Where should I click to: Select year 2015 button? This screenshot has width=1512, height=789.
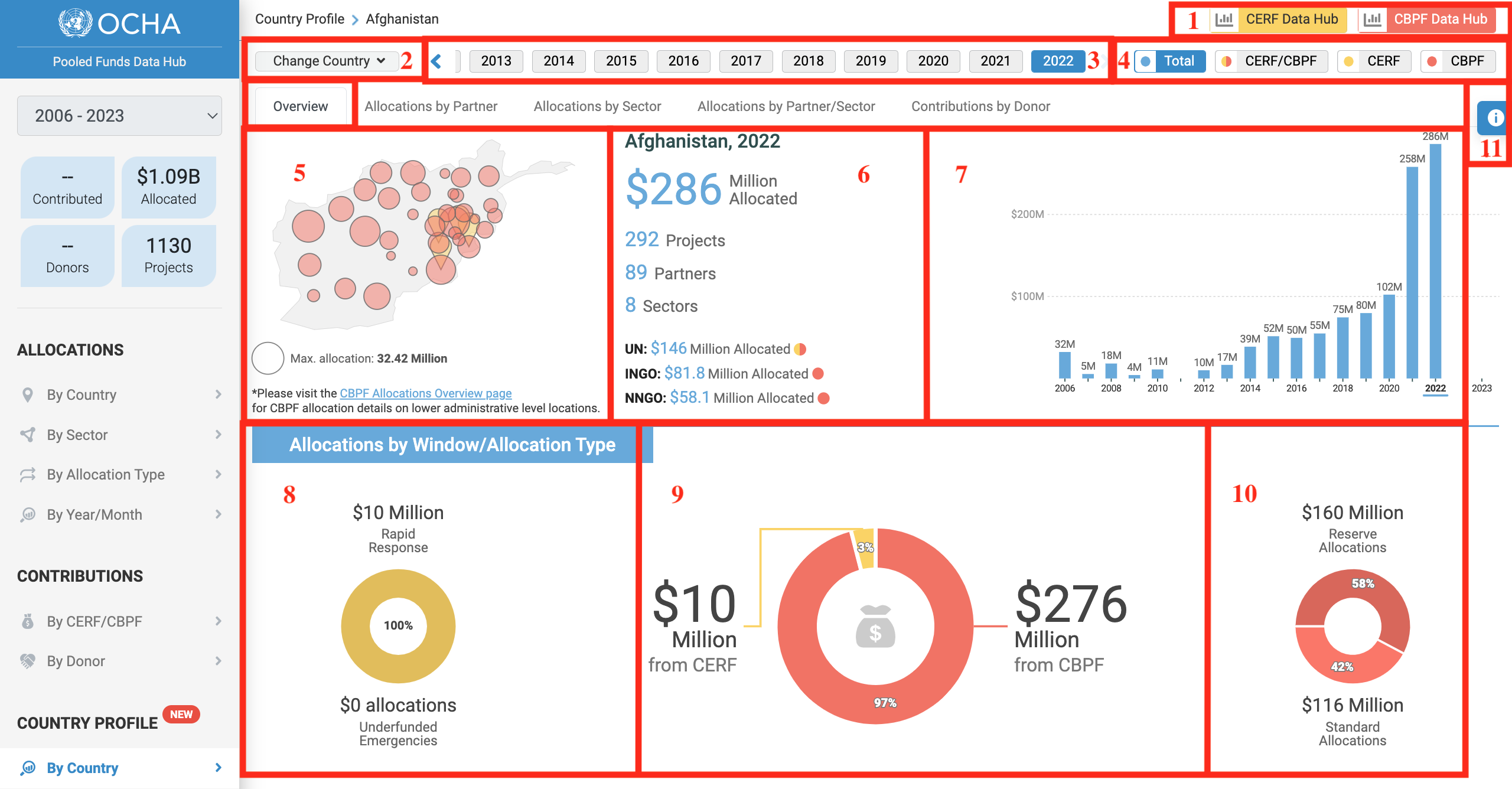click(621, 61)
